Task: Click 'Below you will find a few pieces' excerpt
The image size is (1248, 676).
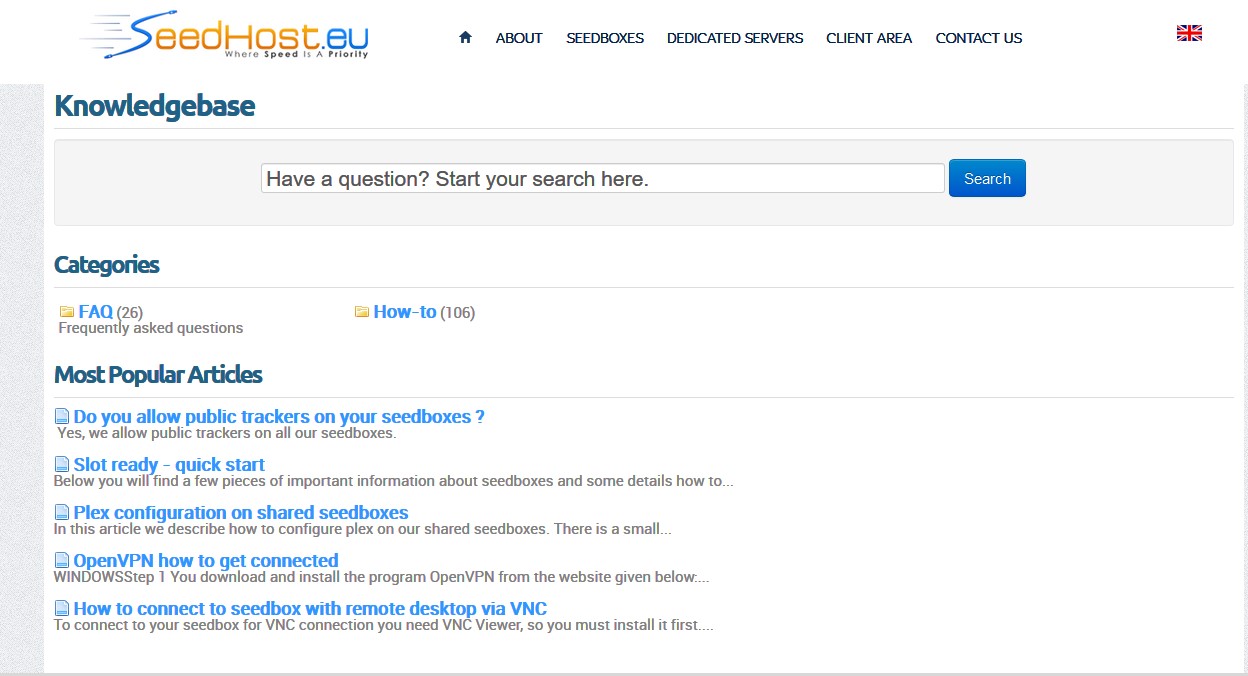Action: [394, 481]
